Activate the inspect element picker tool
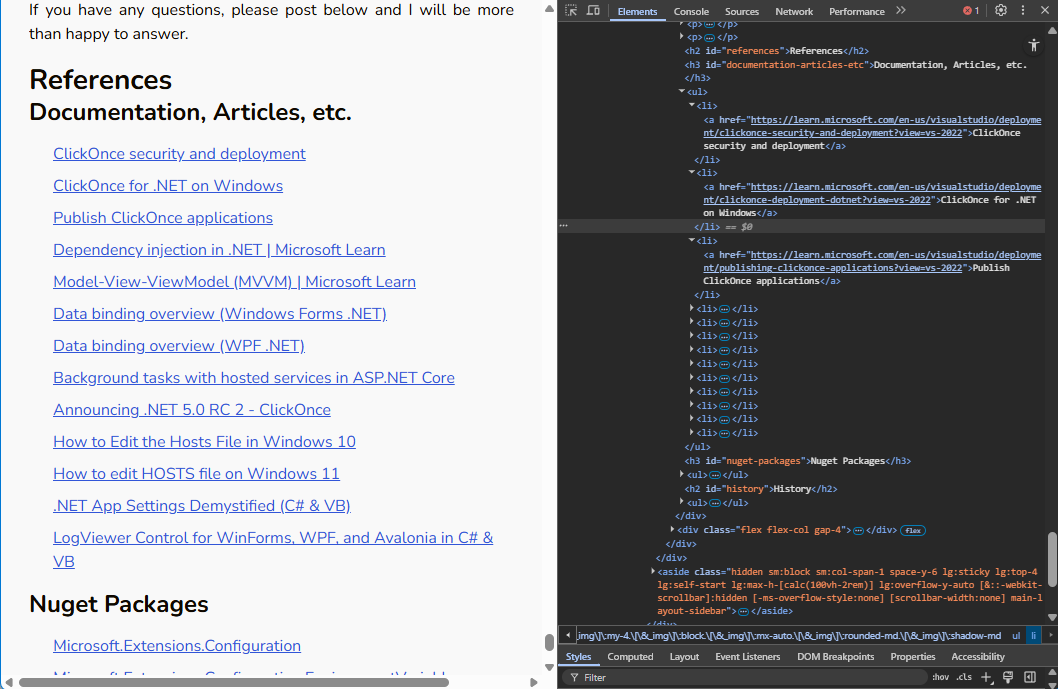1058x689 pixels. [x=571, y=11]
